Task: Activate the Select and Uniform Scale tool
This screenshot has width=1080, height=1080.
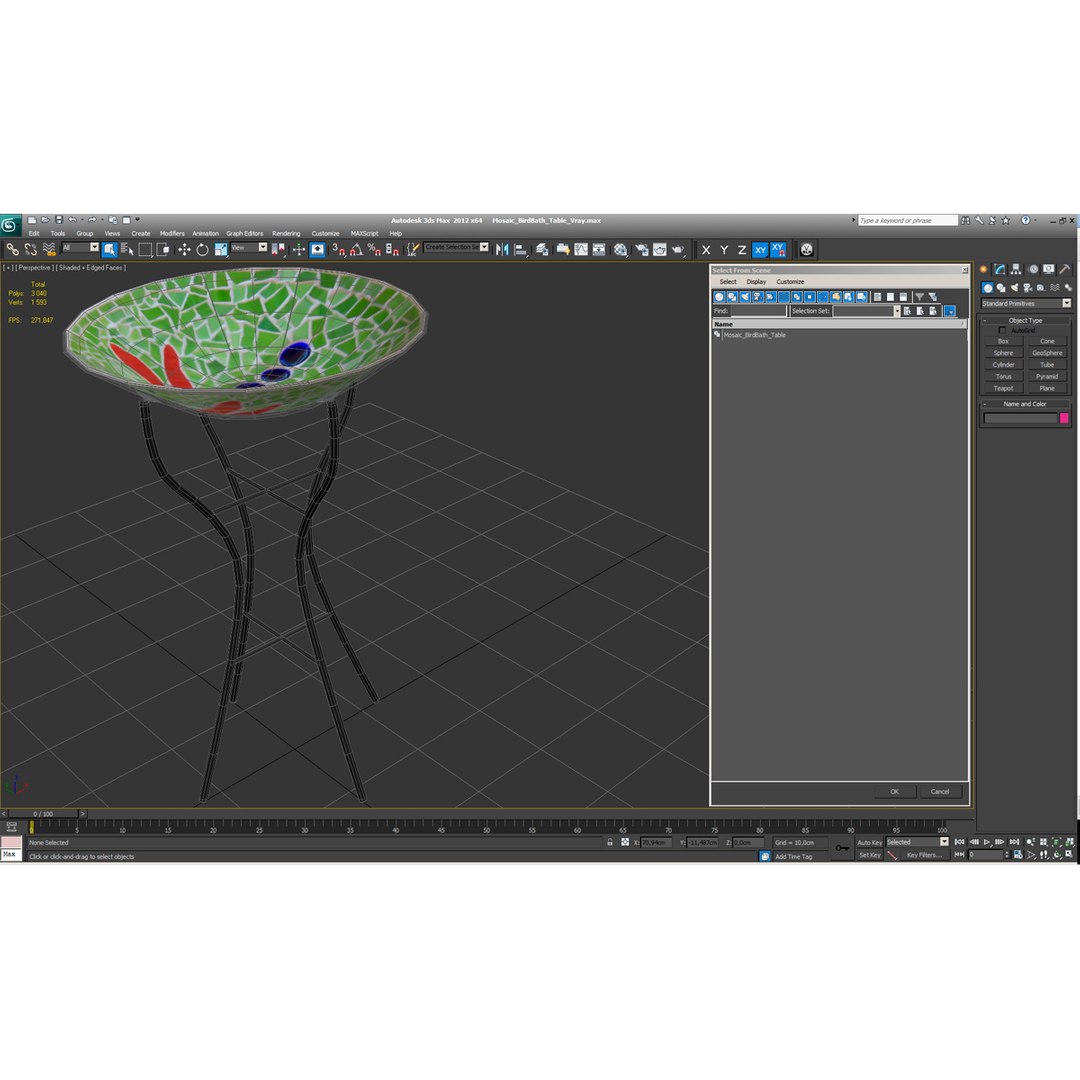Action: 220,250
